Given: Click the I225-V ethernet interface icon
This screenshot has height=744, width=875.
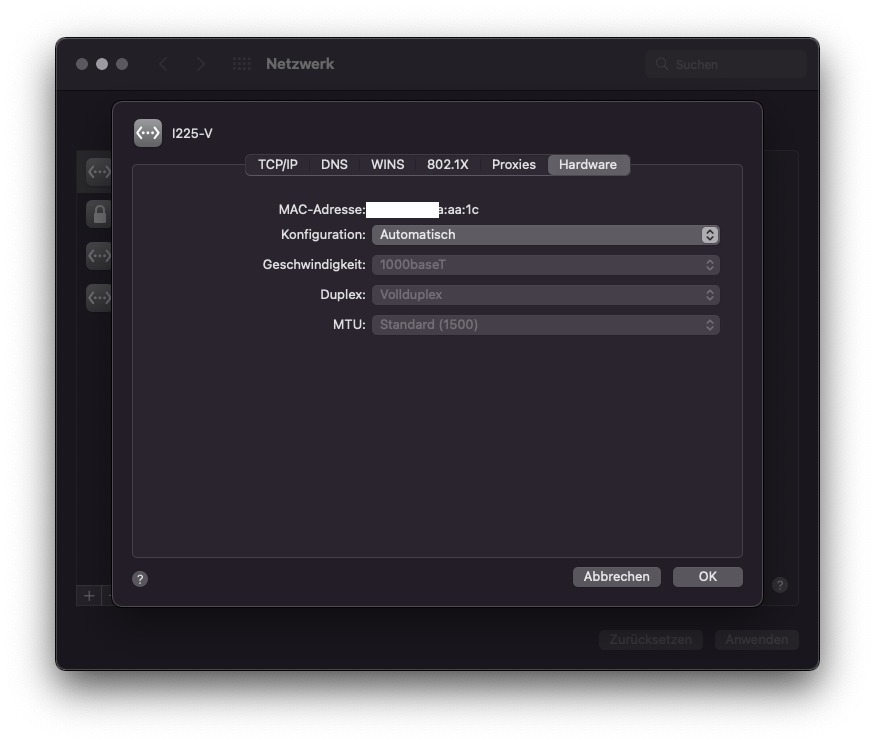Looking at the screenshot, I should tap(148, 133).
